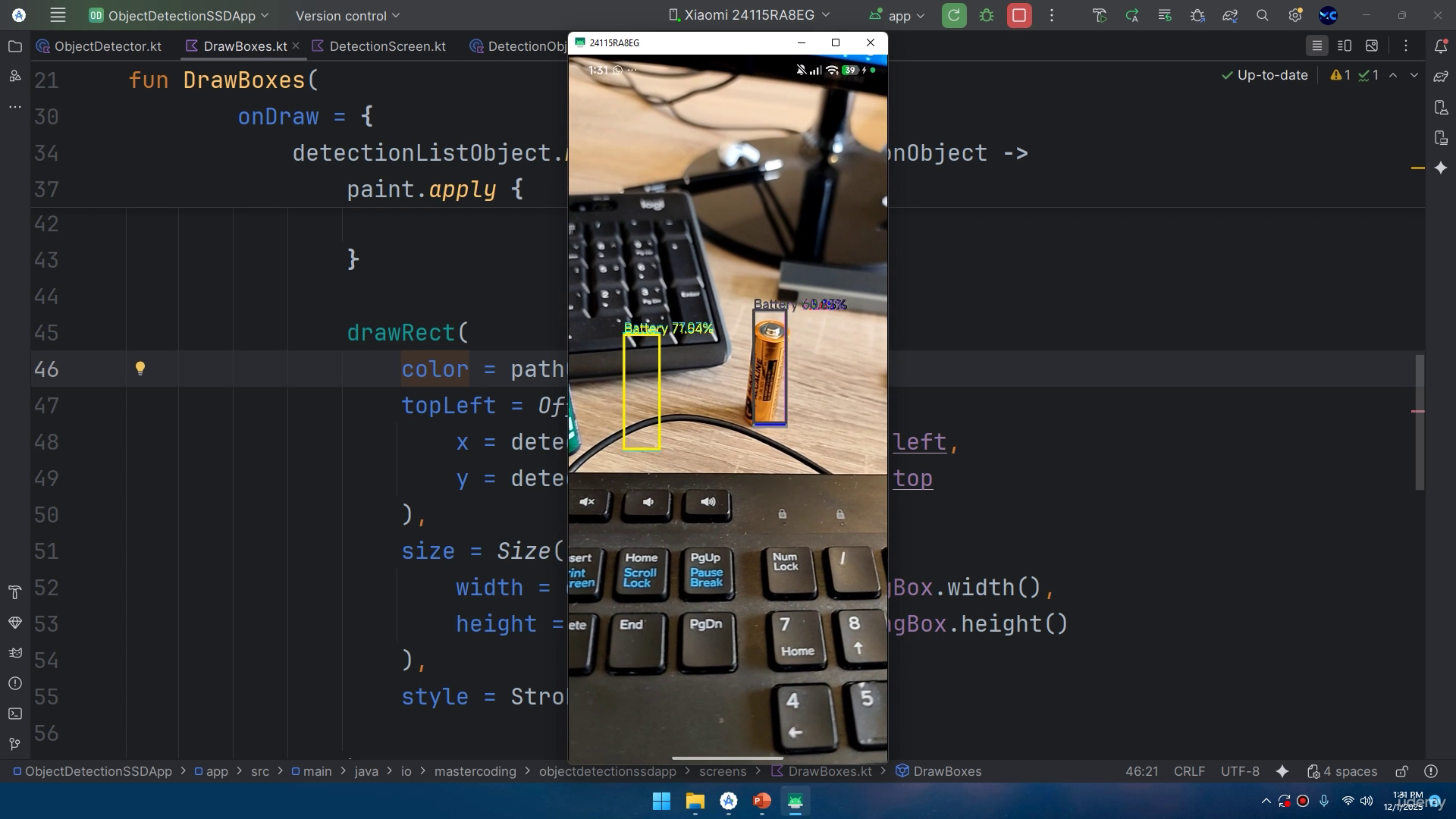The height and width of the screenshot is (819, 1456).
Task: Open the Git tool window icon
Action: [14, 744]
